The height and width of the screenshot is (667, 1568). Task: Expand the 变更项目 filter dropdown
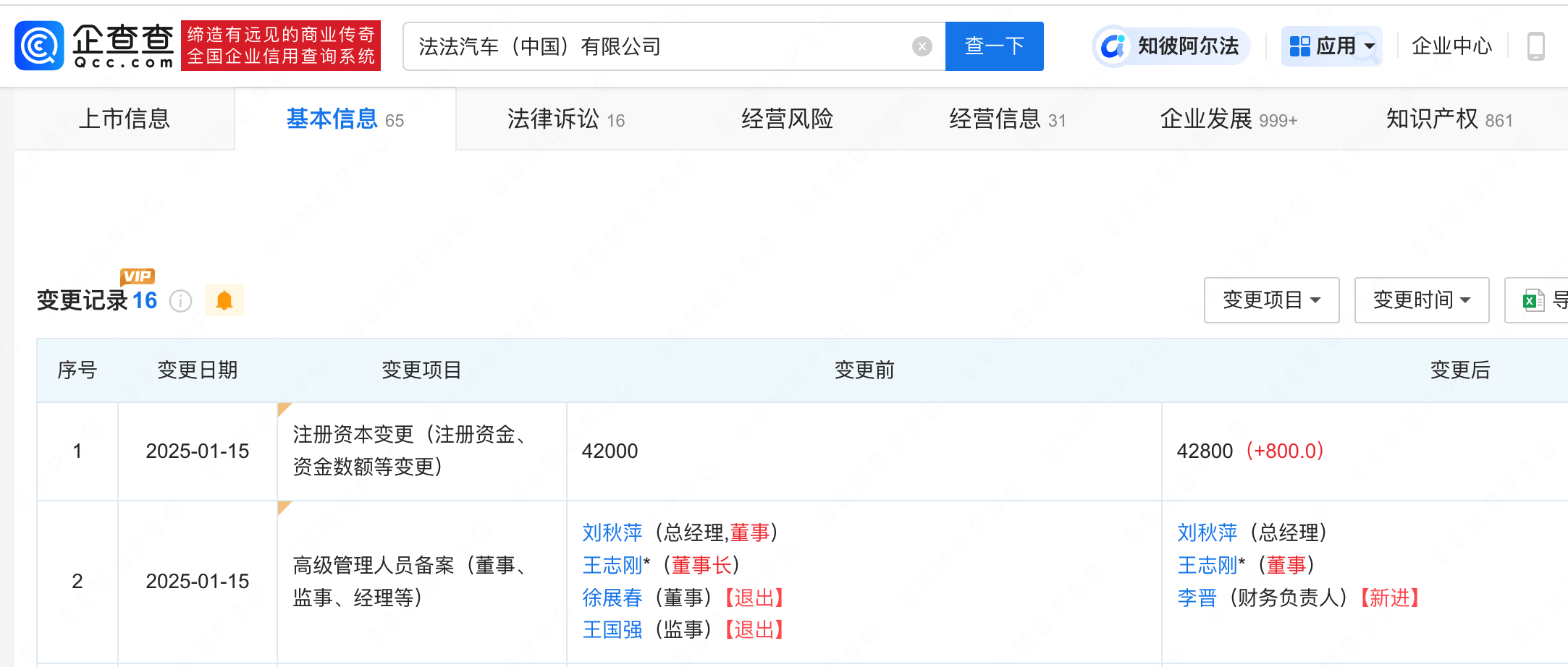(1272, 300)
